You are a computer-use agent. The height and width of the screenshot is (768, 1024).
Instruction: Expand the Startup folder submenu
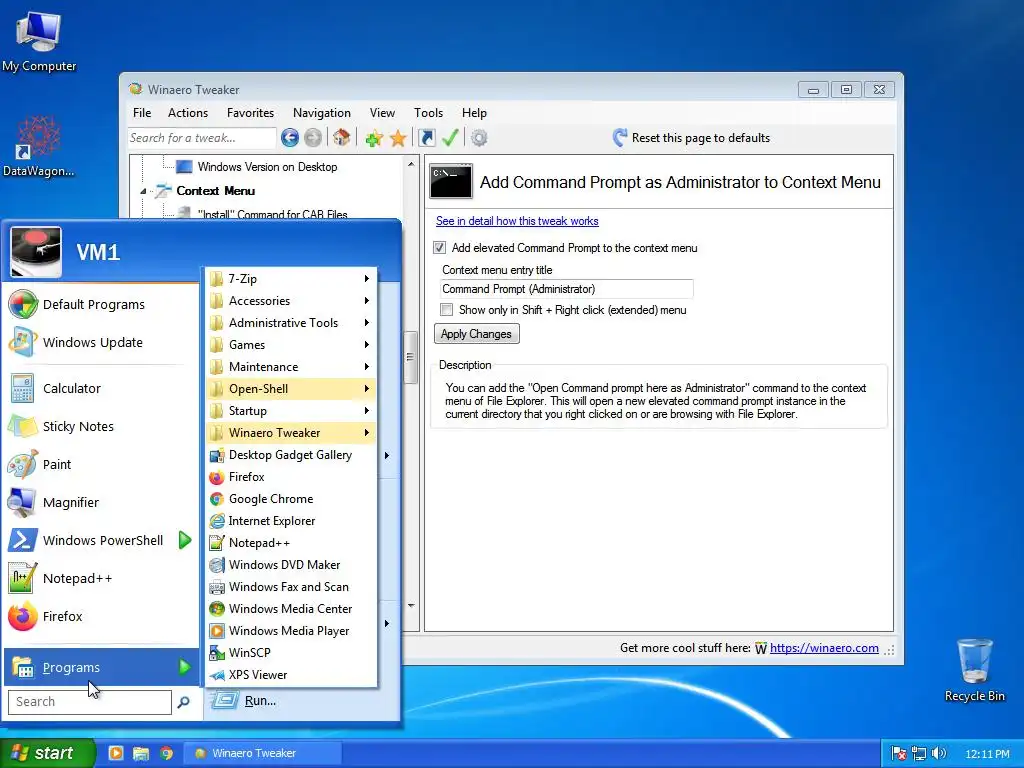[x=291, y=411]
